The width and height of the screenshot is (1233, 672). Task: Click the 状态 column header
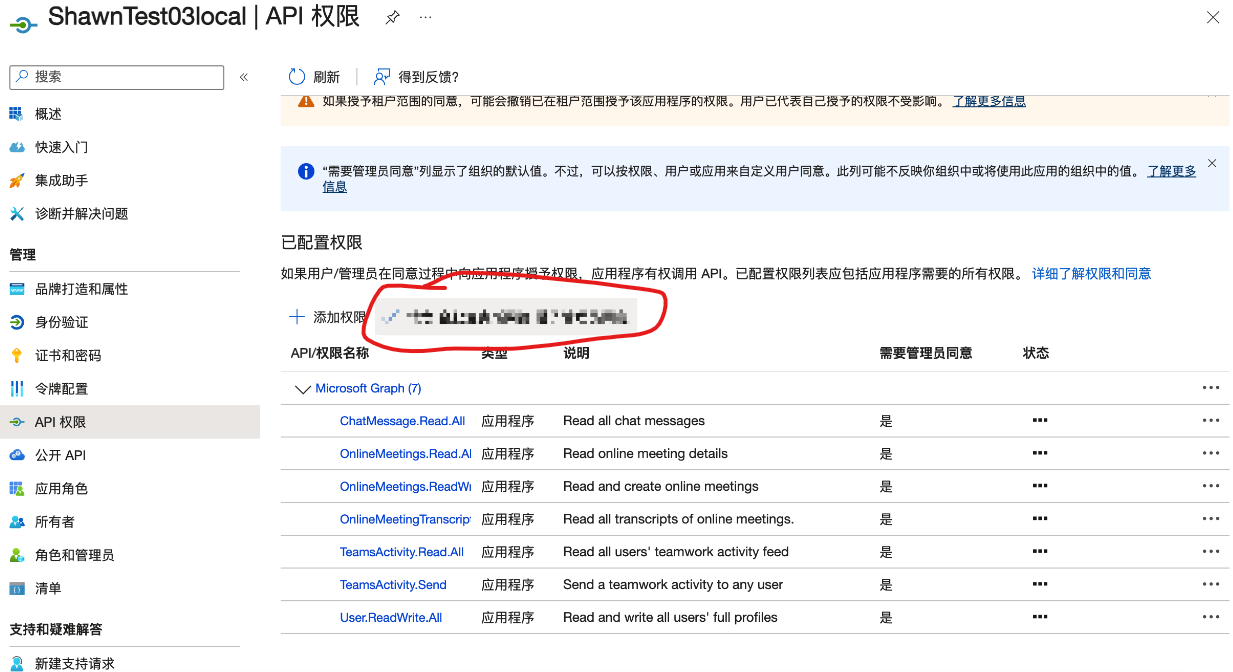1036,353
